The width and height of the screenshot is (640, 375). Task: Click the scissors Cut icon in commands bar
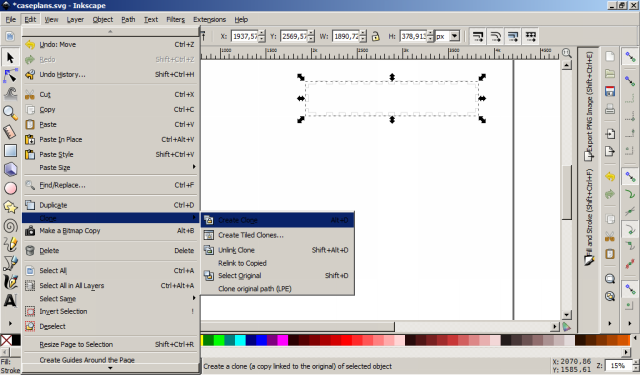610,237
